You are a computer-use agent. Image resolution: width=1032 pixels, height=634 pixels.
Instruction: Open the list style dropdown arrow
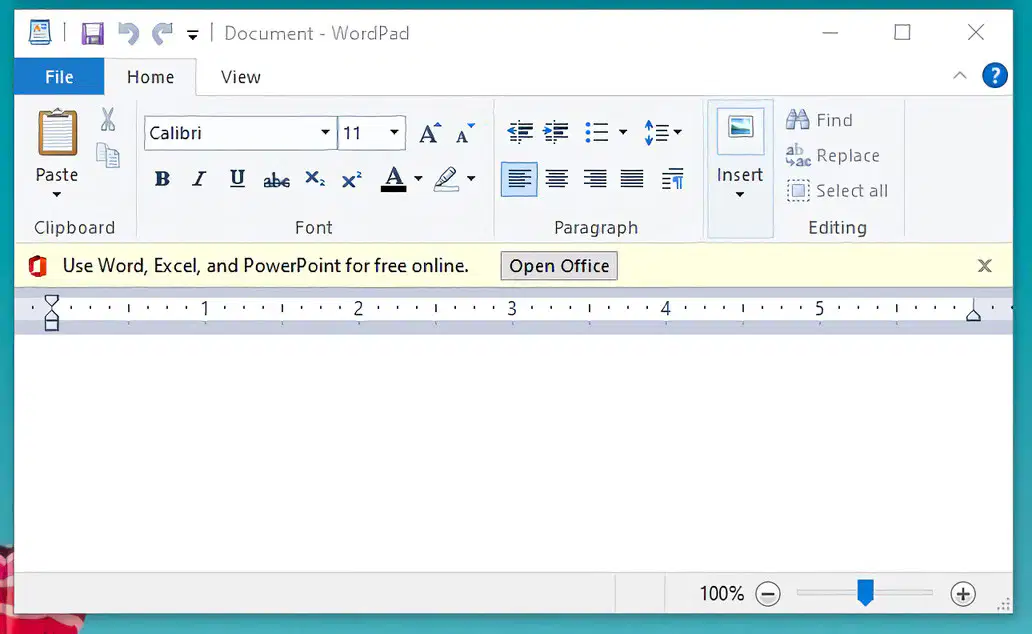[x=623, y=132]
